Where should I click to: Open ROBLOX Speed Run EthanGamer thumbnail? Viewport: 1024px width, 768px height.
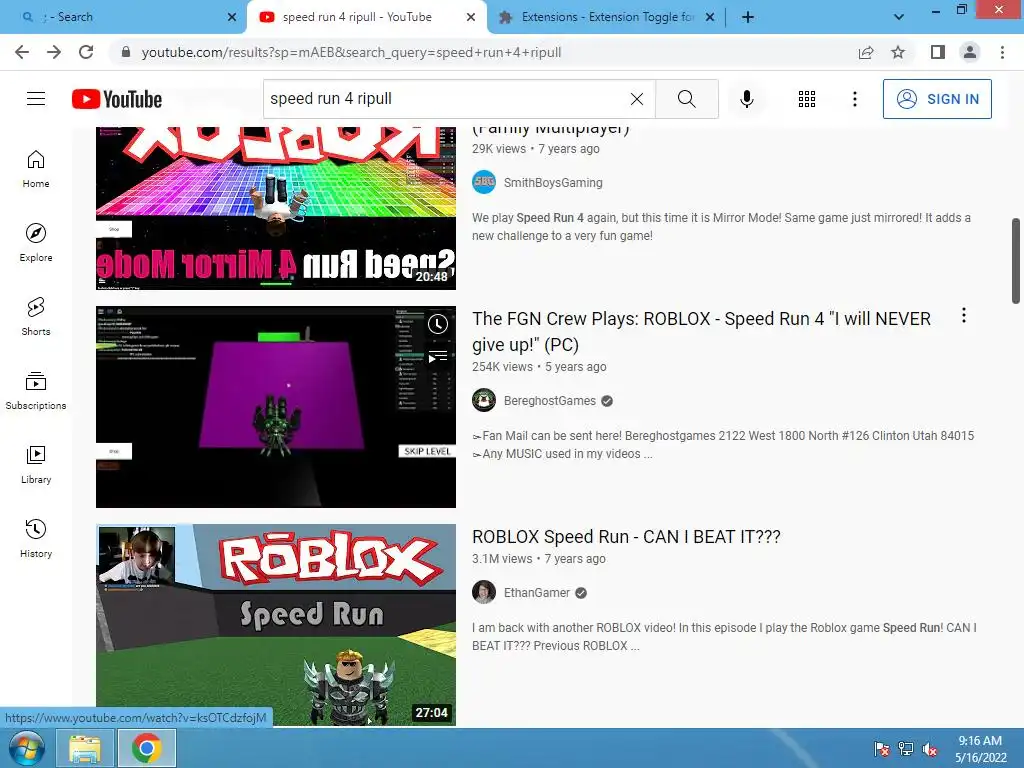click(x=276, y=624)
